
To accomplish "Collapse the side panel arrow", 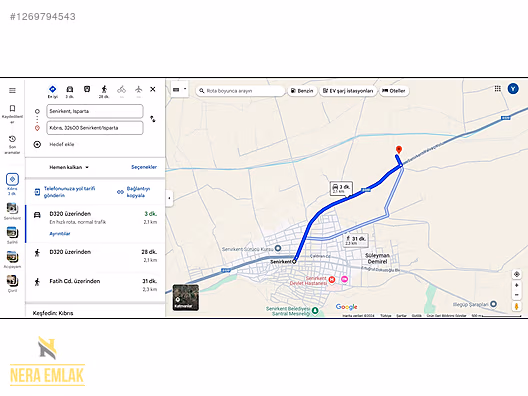I will tap(169, 198).
